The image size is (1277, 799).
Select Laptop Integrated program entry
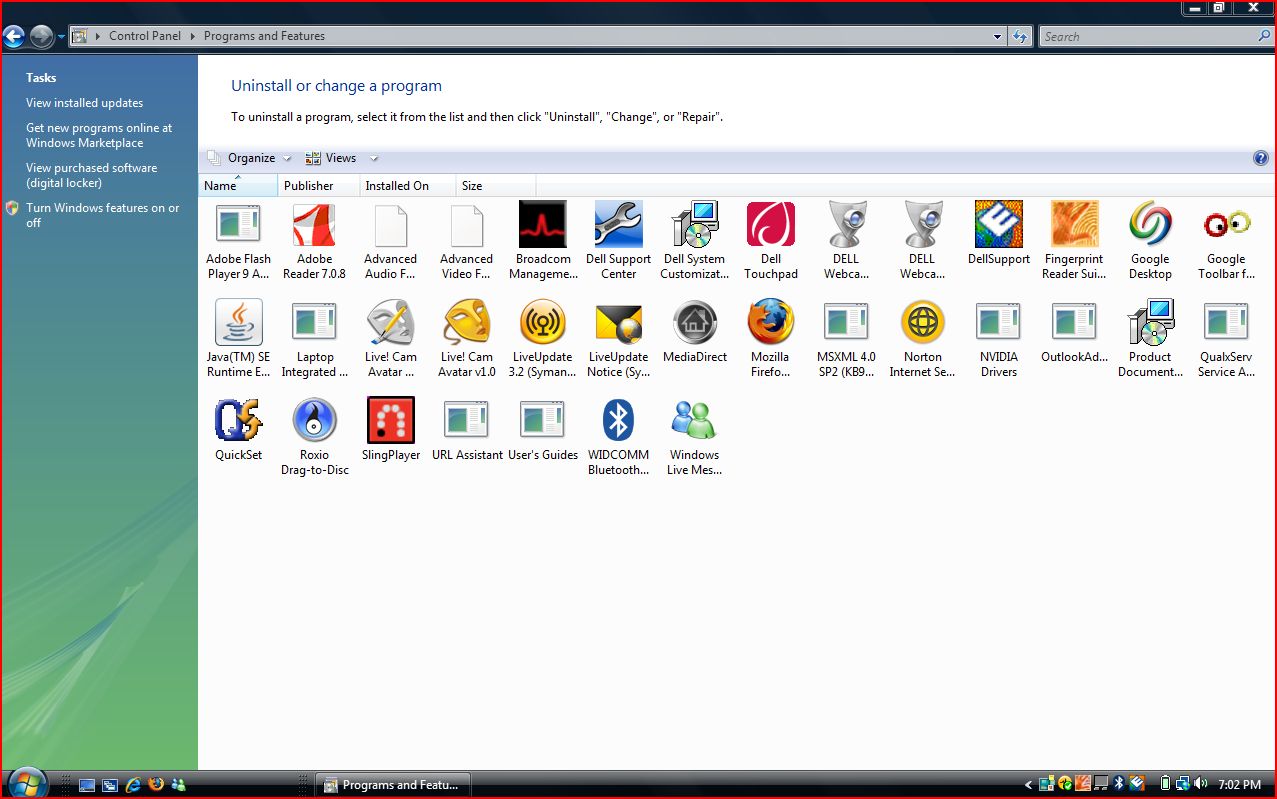314,339
